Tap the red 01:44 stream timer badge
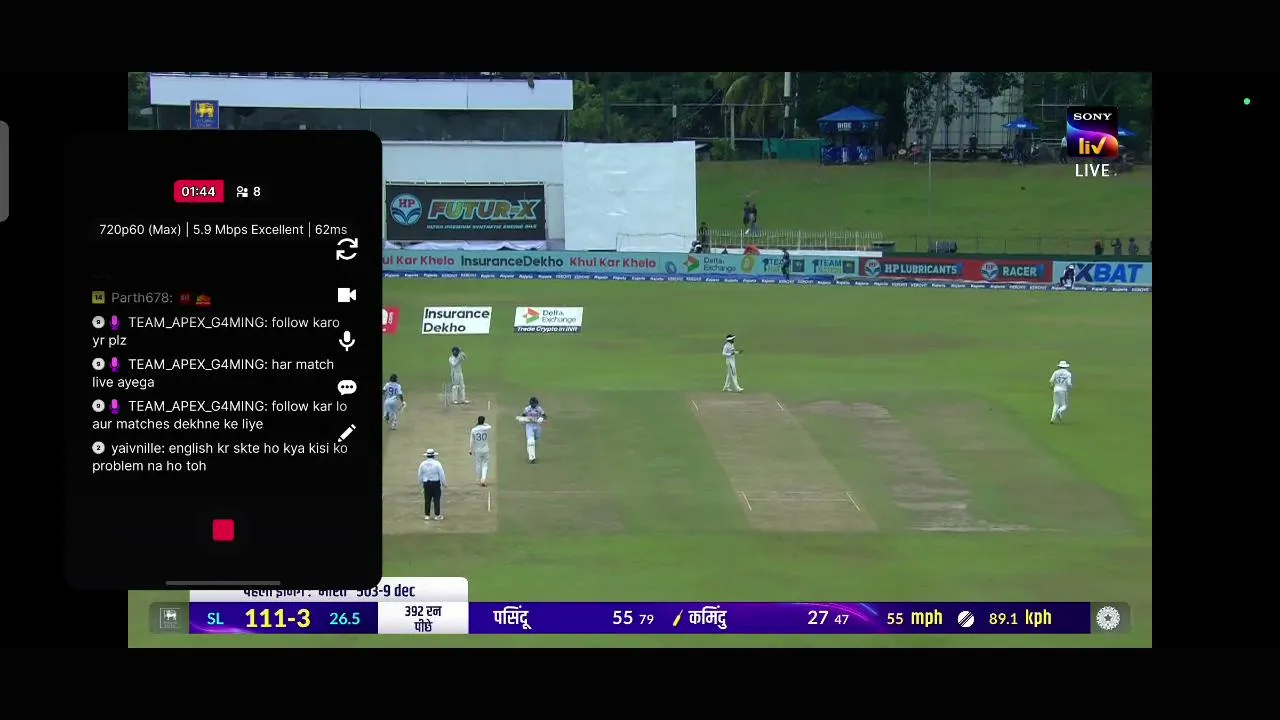The image size is (1280, 720). tap(198, 191)
